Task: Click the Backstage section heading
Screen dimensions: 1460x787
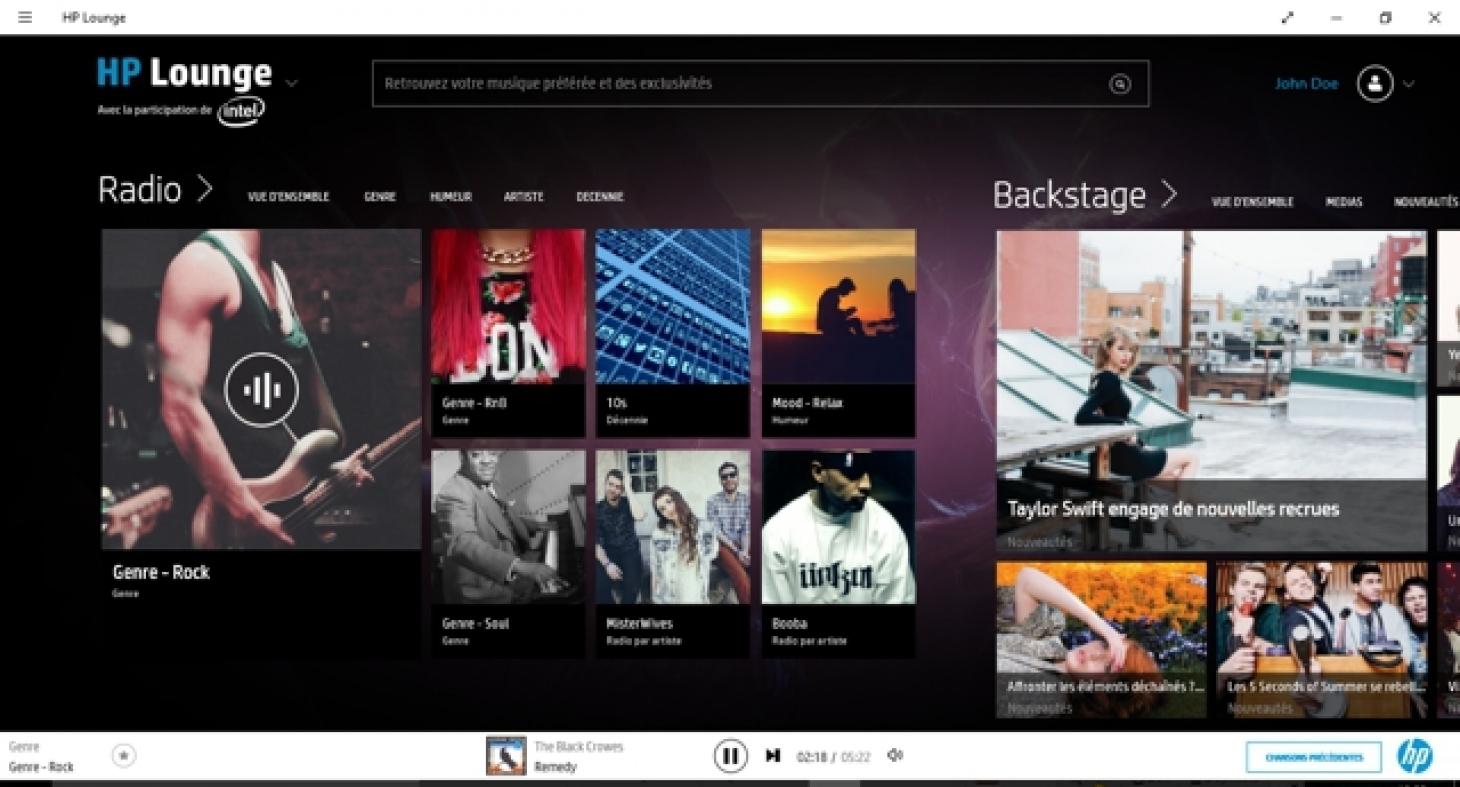Action: tap(1069, 195)
